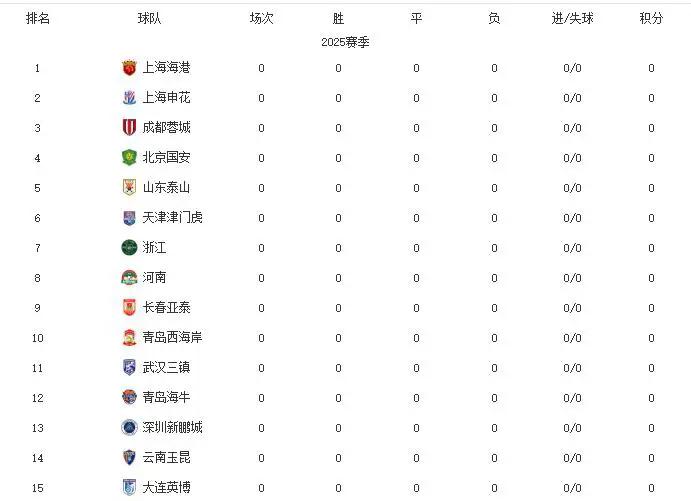Click the 2025赛季 season row label
This screenshot has width=691, height=501.
point(346,42)
